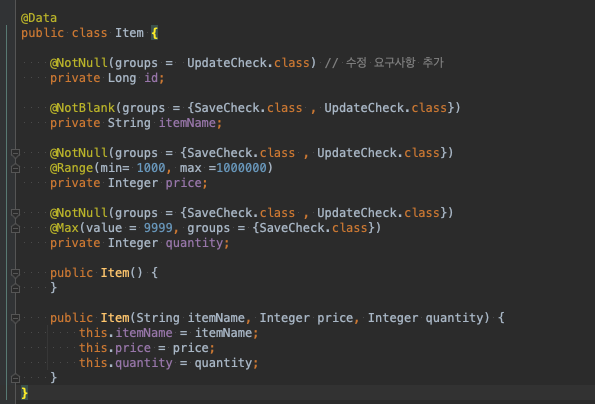Click the fold end marker beside @Range line
Viewport: 595px width, 404px height.
click(15, 168)
